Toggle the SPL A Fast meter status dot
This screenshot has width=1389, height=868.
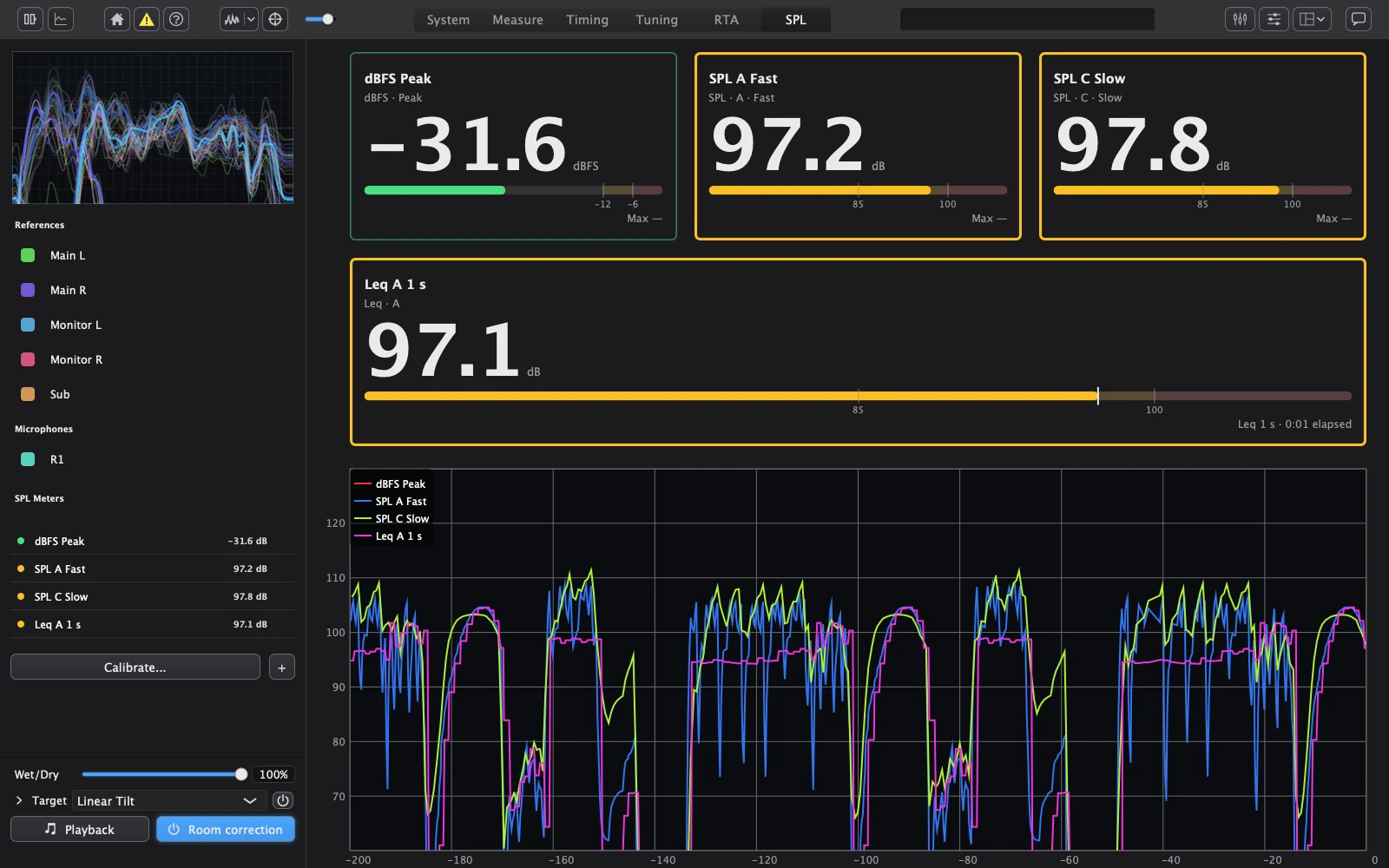point(21,569)
